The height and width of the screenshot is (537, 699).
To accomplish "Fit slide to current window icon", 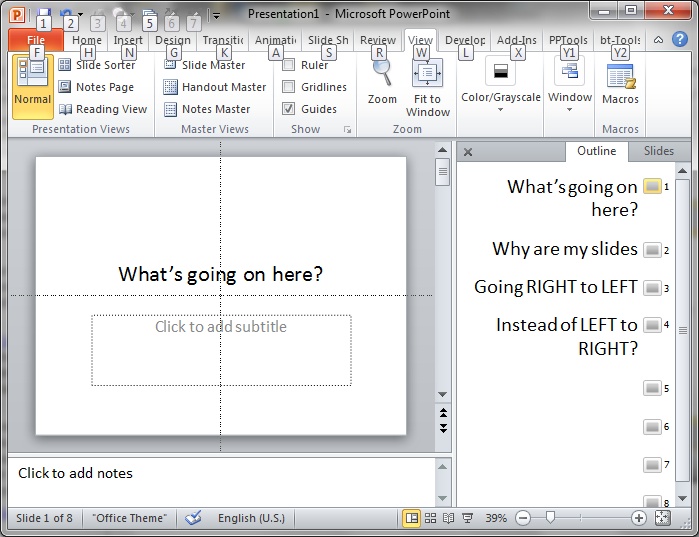I will (662, 518).
